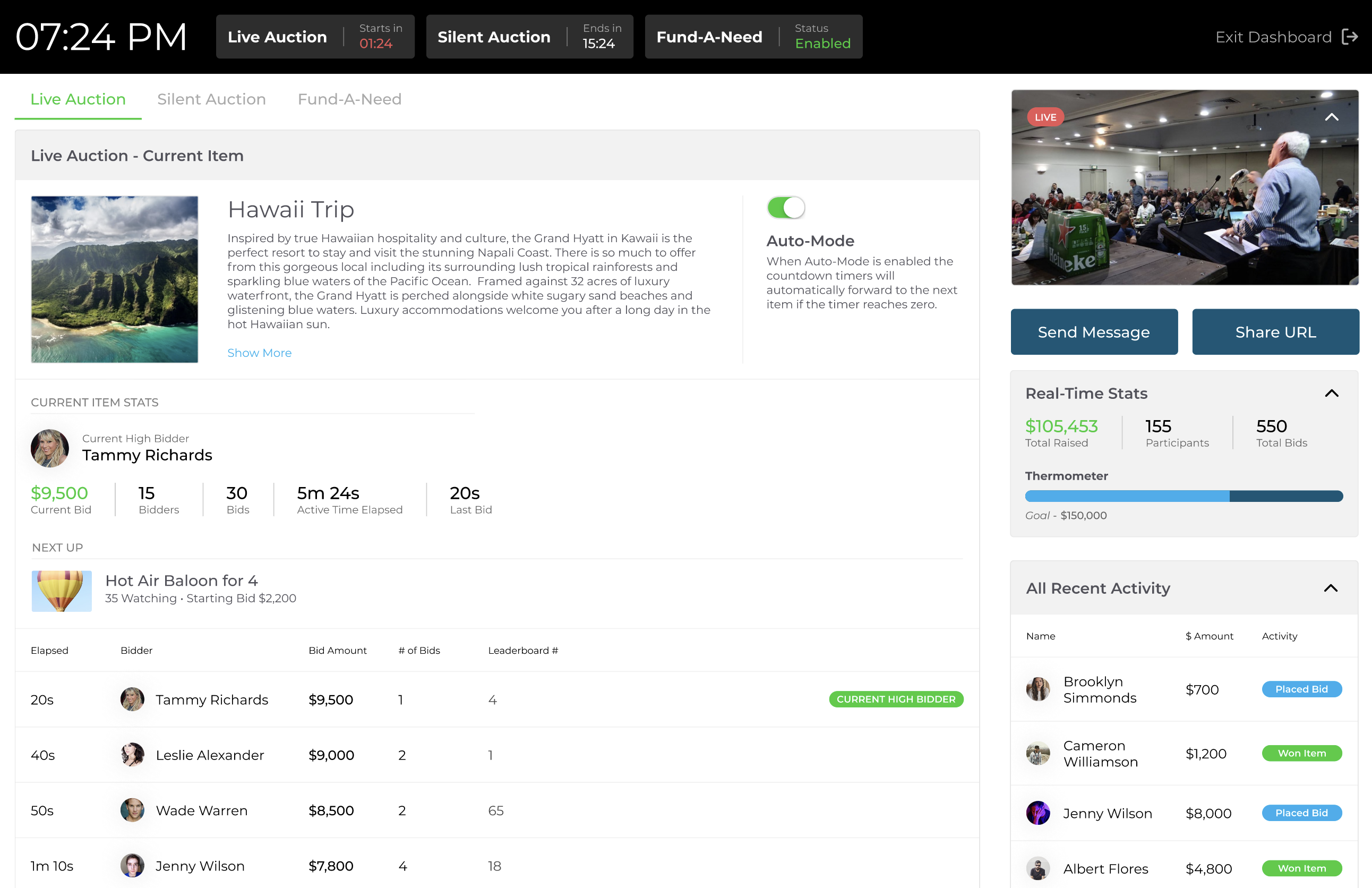Open the Fund-A-Need tab
Screen dimensions: 1372x888
(349, 99)
